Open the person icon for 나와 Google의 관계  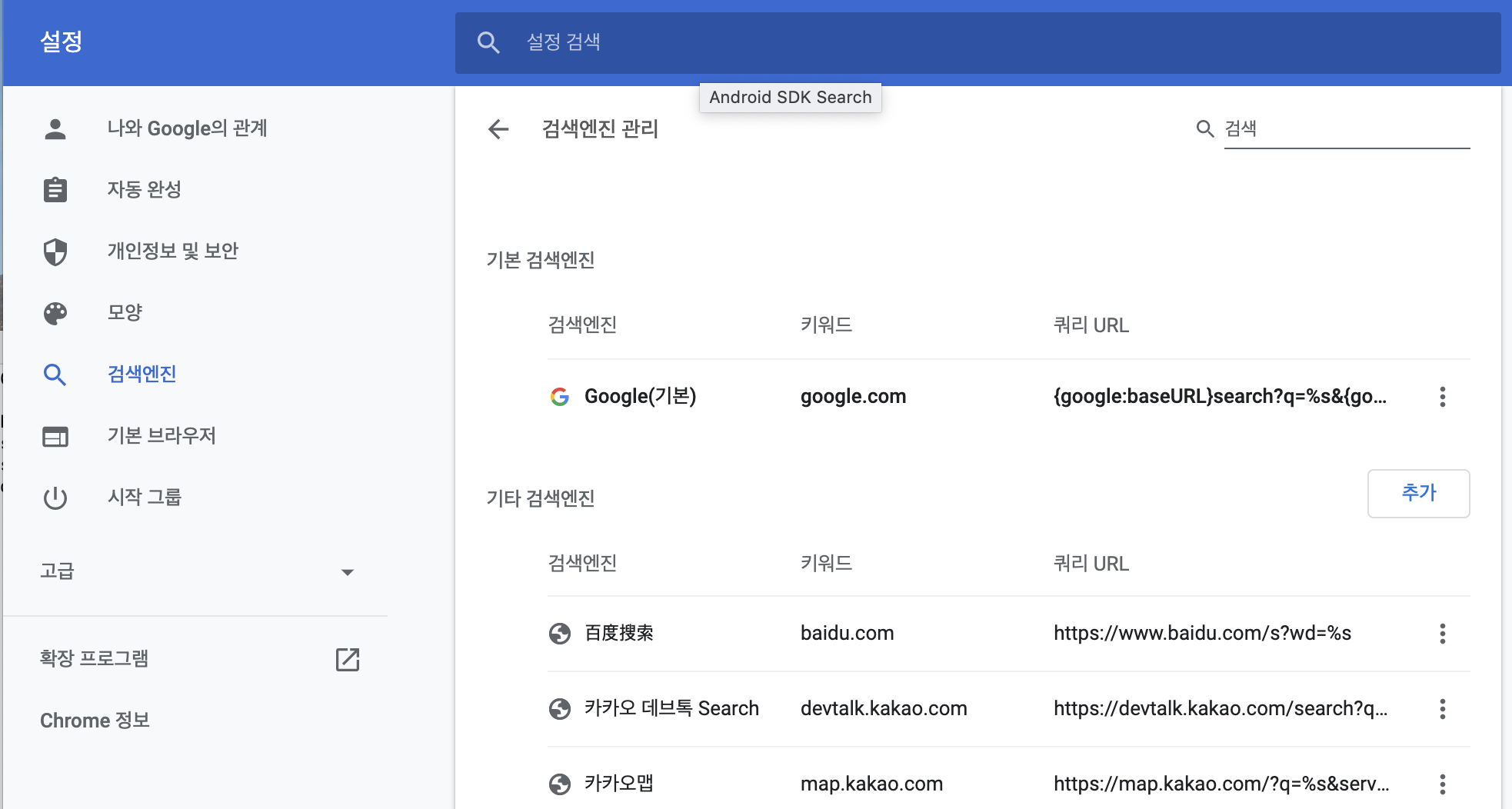pyautogui.click(x=55, y=128)
